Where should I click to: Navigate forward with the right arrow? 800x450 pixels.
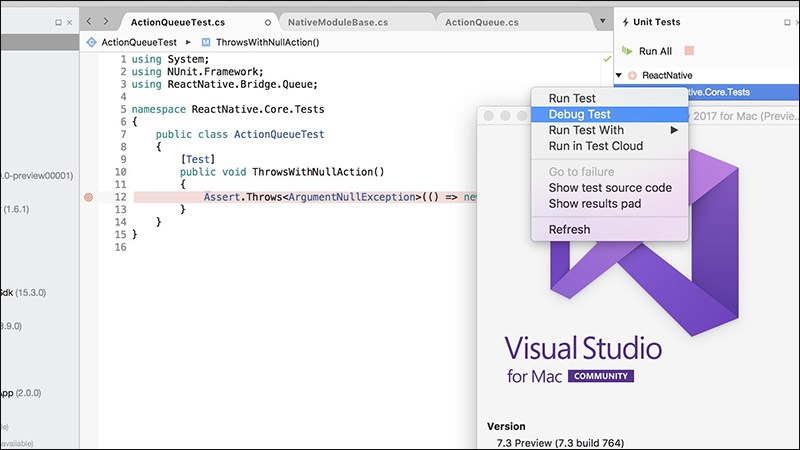[106, 21]
